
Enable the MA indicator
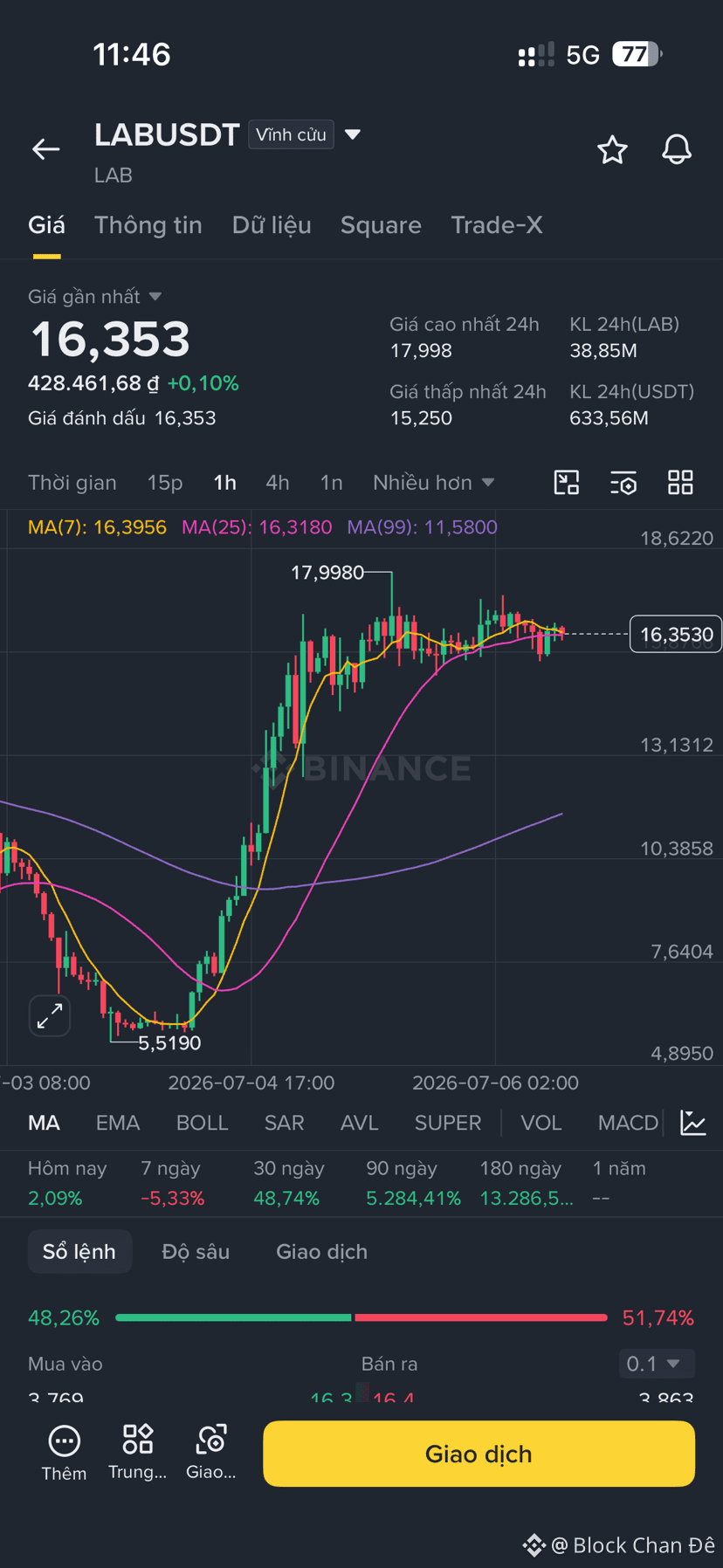point(45,1123)
